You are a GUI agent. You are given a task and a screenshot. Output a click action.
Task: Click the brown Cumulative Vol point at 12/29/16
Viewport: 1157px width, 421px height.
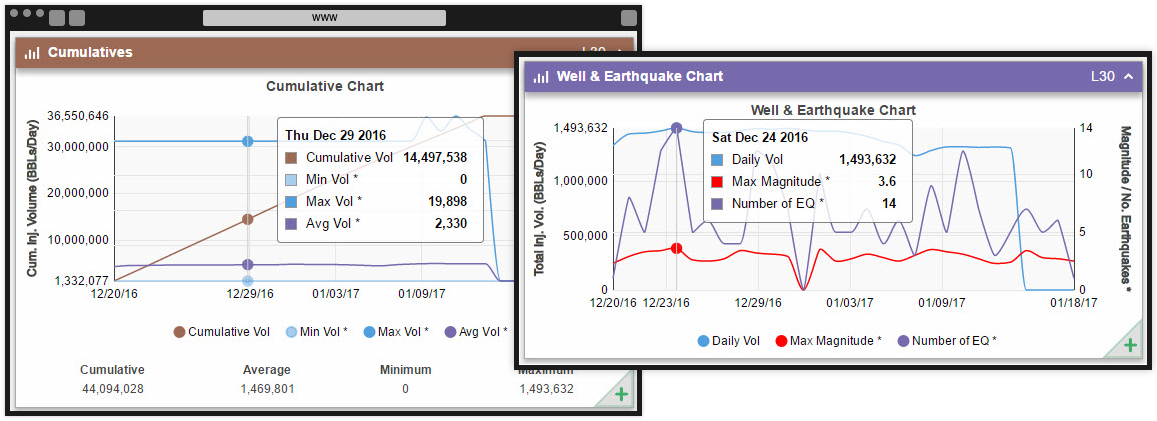pyautogui.click(x=248, y=219)
